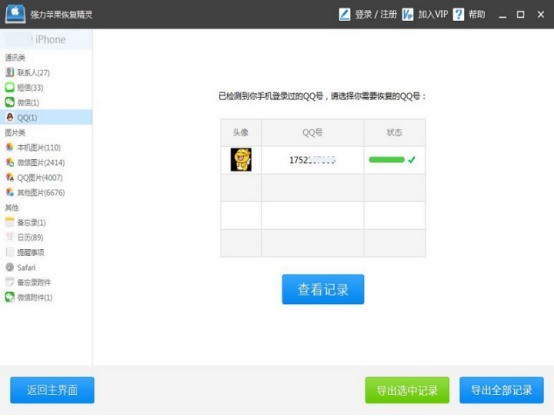This screenshot has height=416, width=554.
Task: Click the green 导出选中记录 button
Action: pyautogui.click(x=407, y=390)
